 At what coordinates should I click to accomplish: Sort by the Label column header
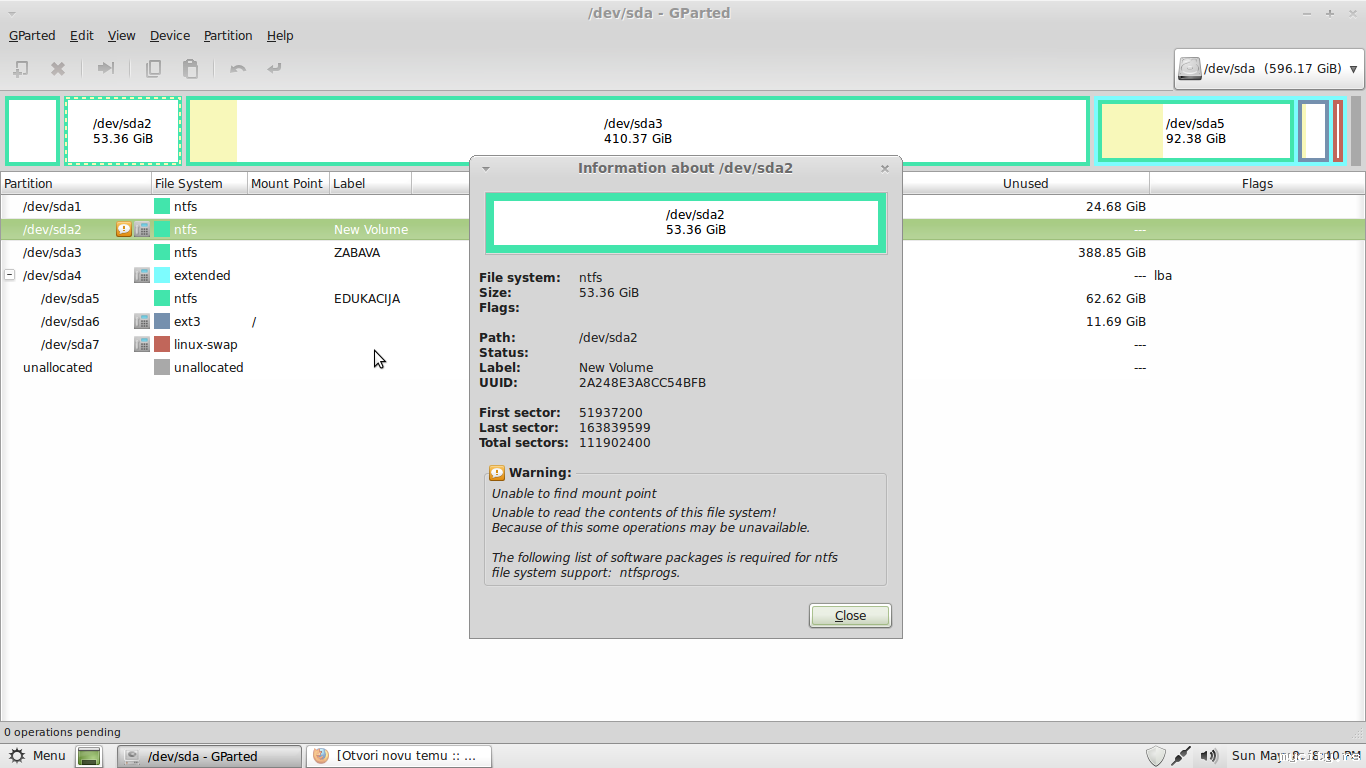pos(370,183)
